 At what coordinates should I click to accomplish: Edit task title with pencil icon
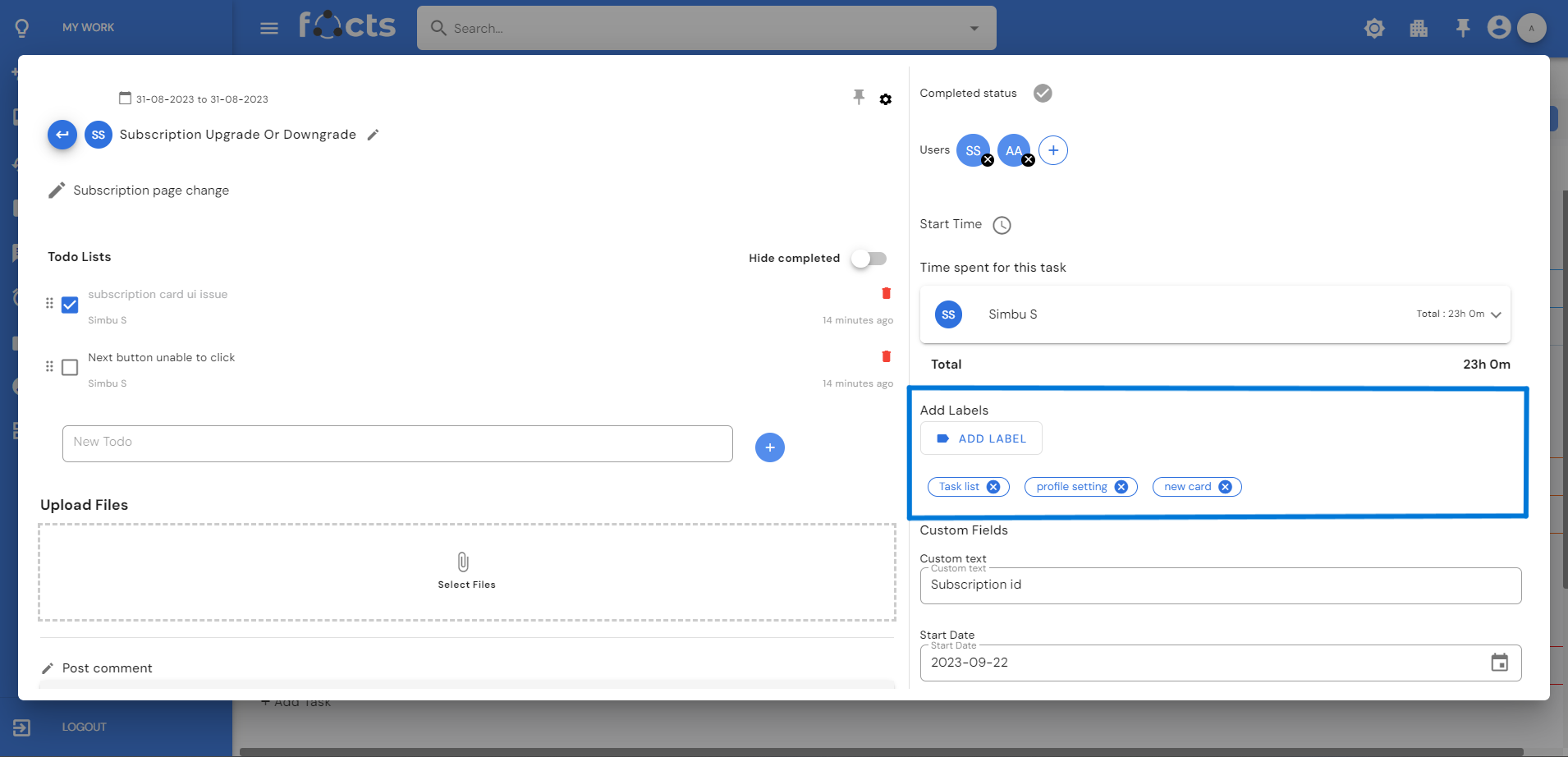[373, 135]
